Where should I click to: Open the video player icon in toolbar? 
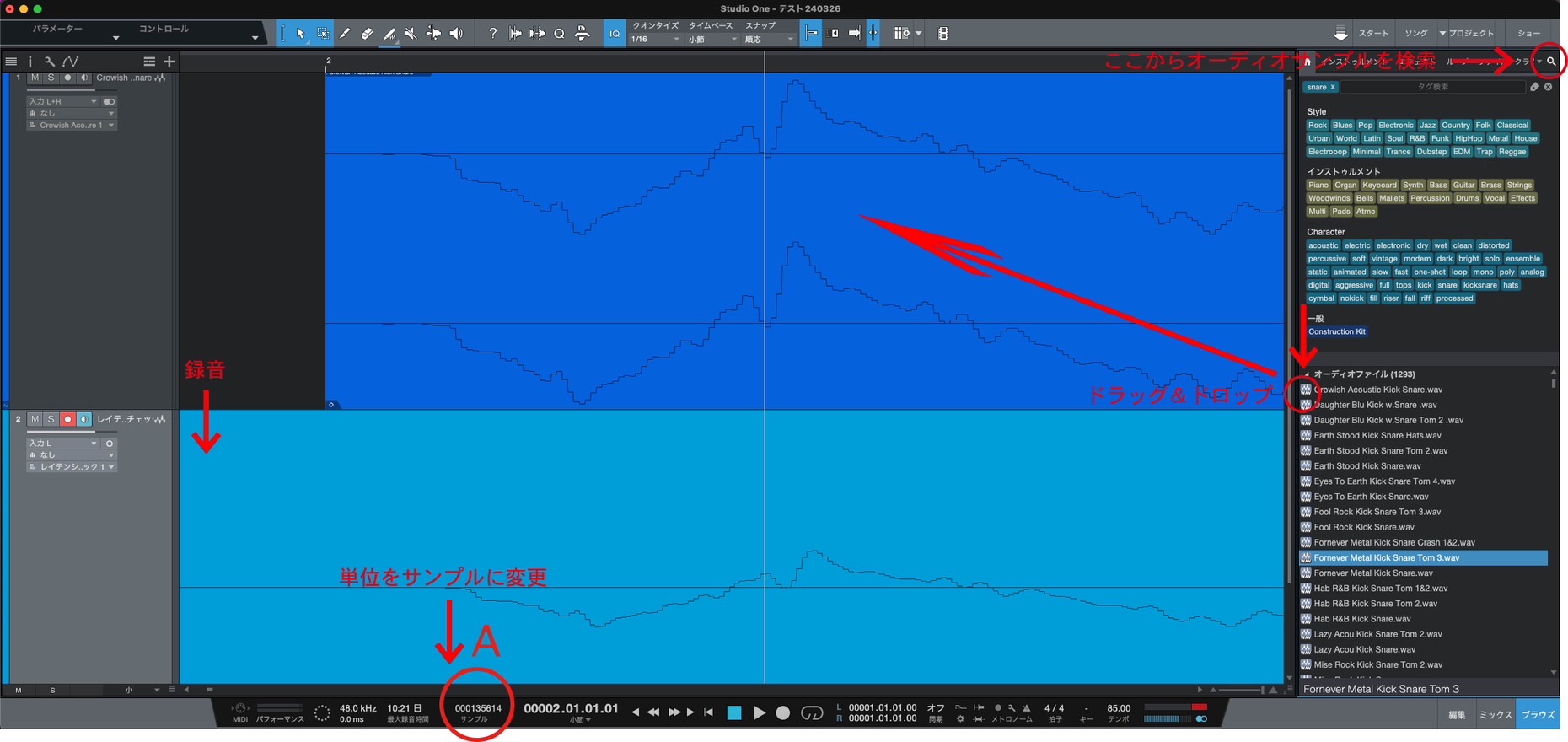coord(943,34)
